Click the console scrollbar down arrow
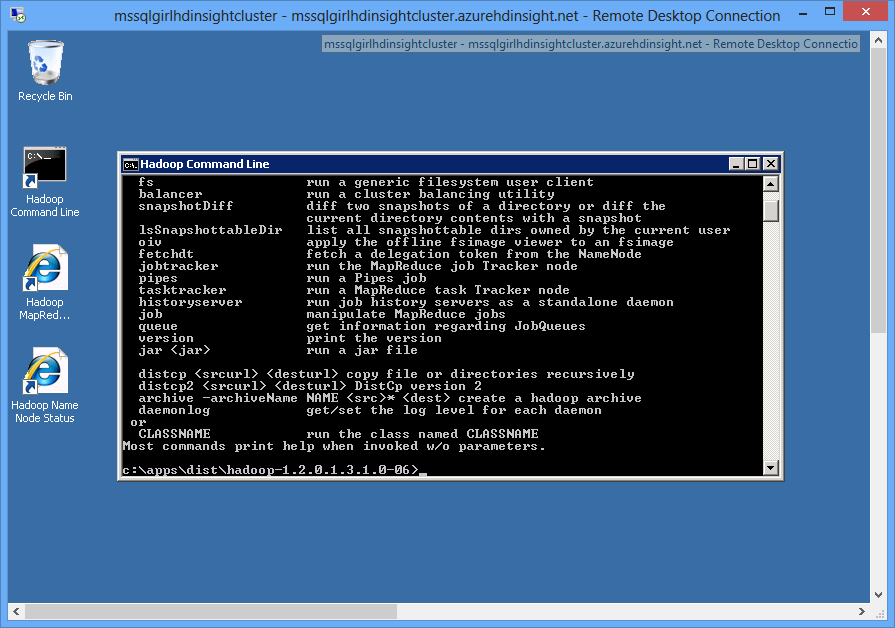The width and height of the screenshot is (895, 628). coord(771,468)
